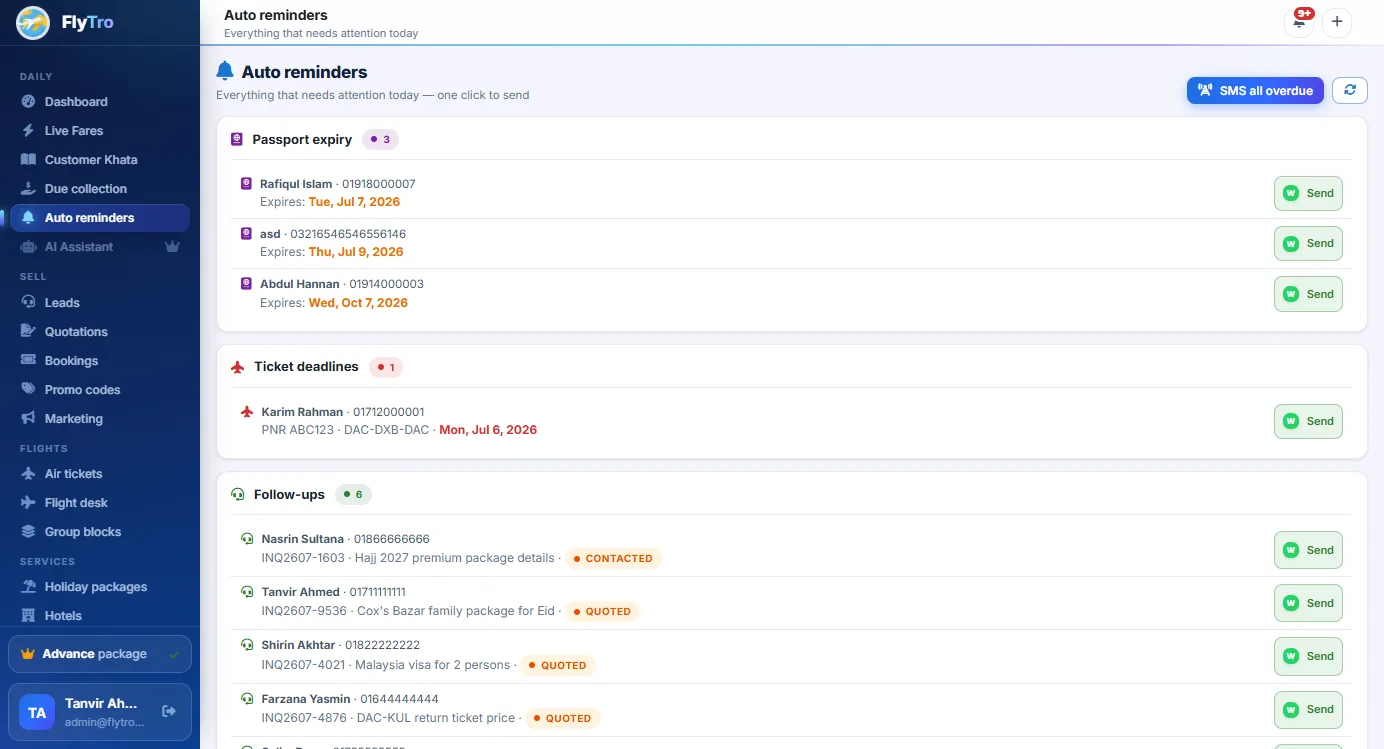Click the SMS all overdue button
Viewport: 1384px width, 749px height.
click(1255, 90)
